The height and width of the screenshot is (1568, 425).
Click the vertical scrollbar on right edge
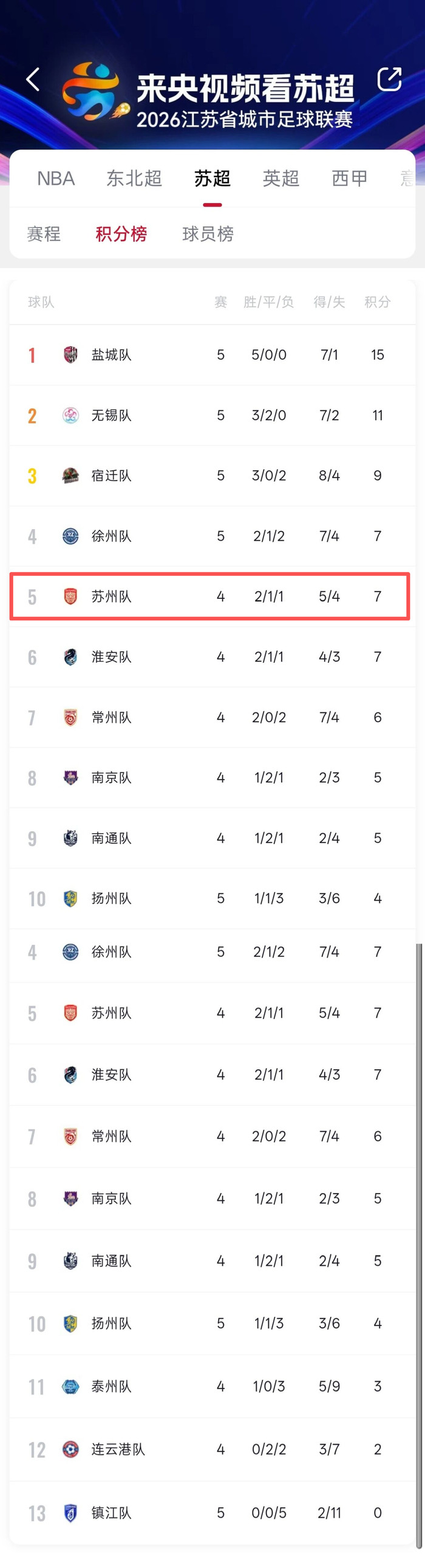[x=419, y=1246]
